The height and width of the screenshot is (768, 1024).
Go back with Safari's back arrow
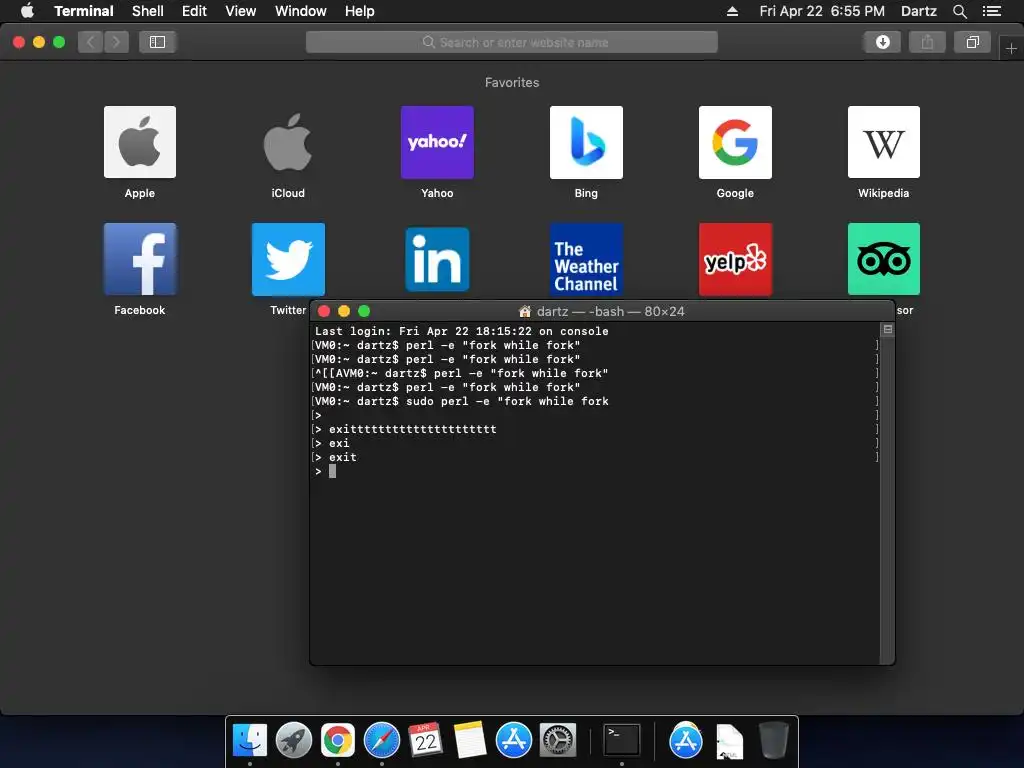(91, 42)
